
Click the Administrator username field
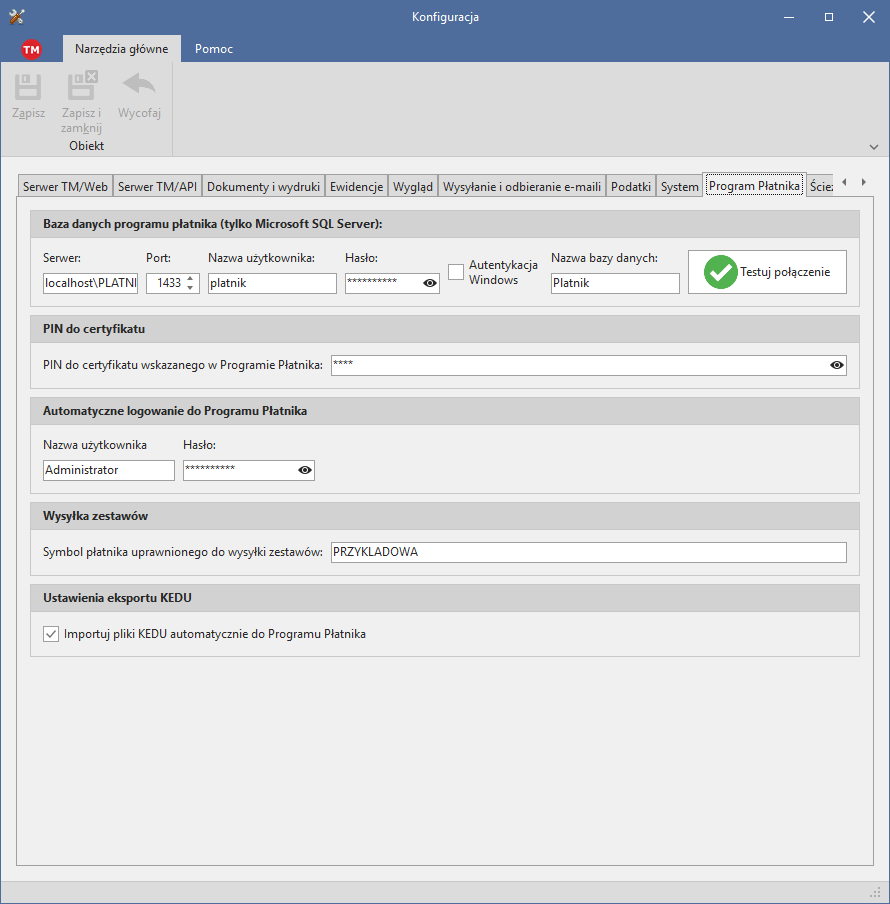click(x=109, y=470)
